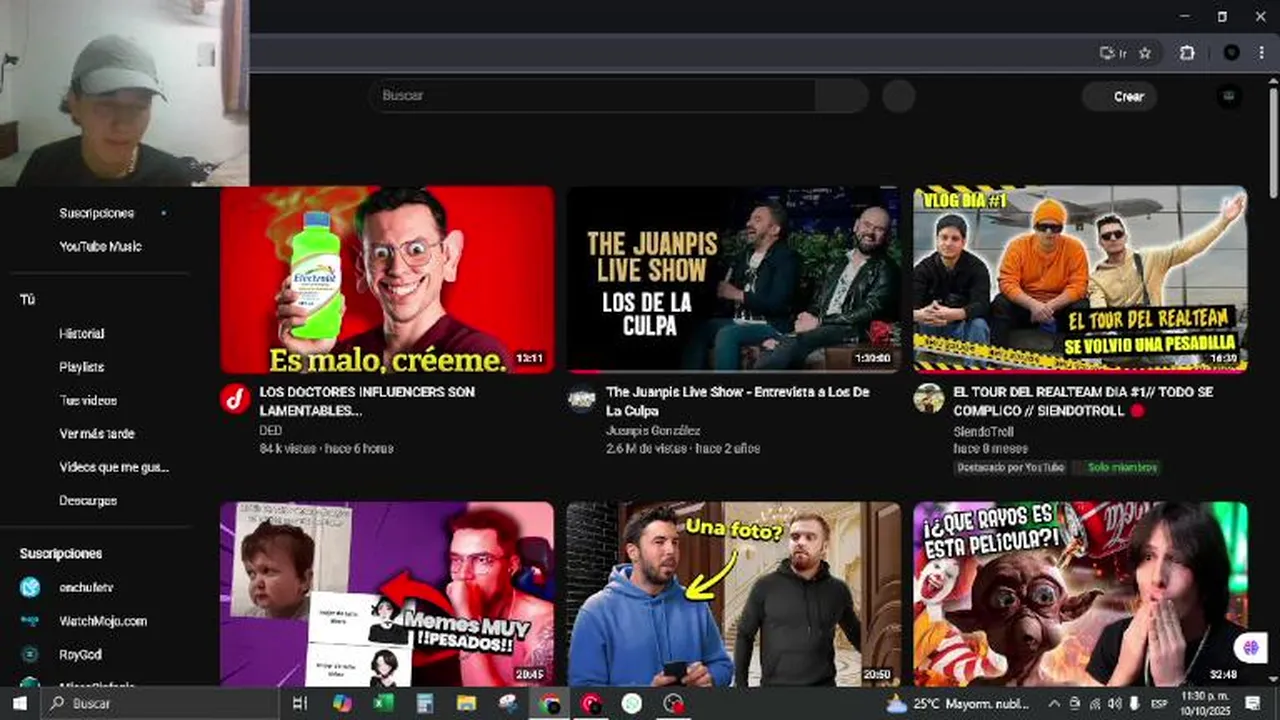Open Historial in the sidebar
The height and width of the screenshot is (720, 1280).
[x=81, y=333]
